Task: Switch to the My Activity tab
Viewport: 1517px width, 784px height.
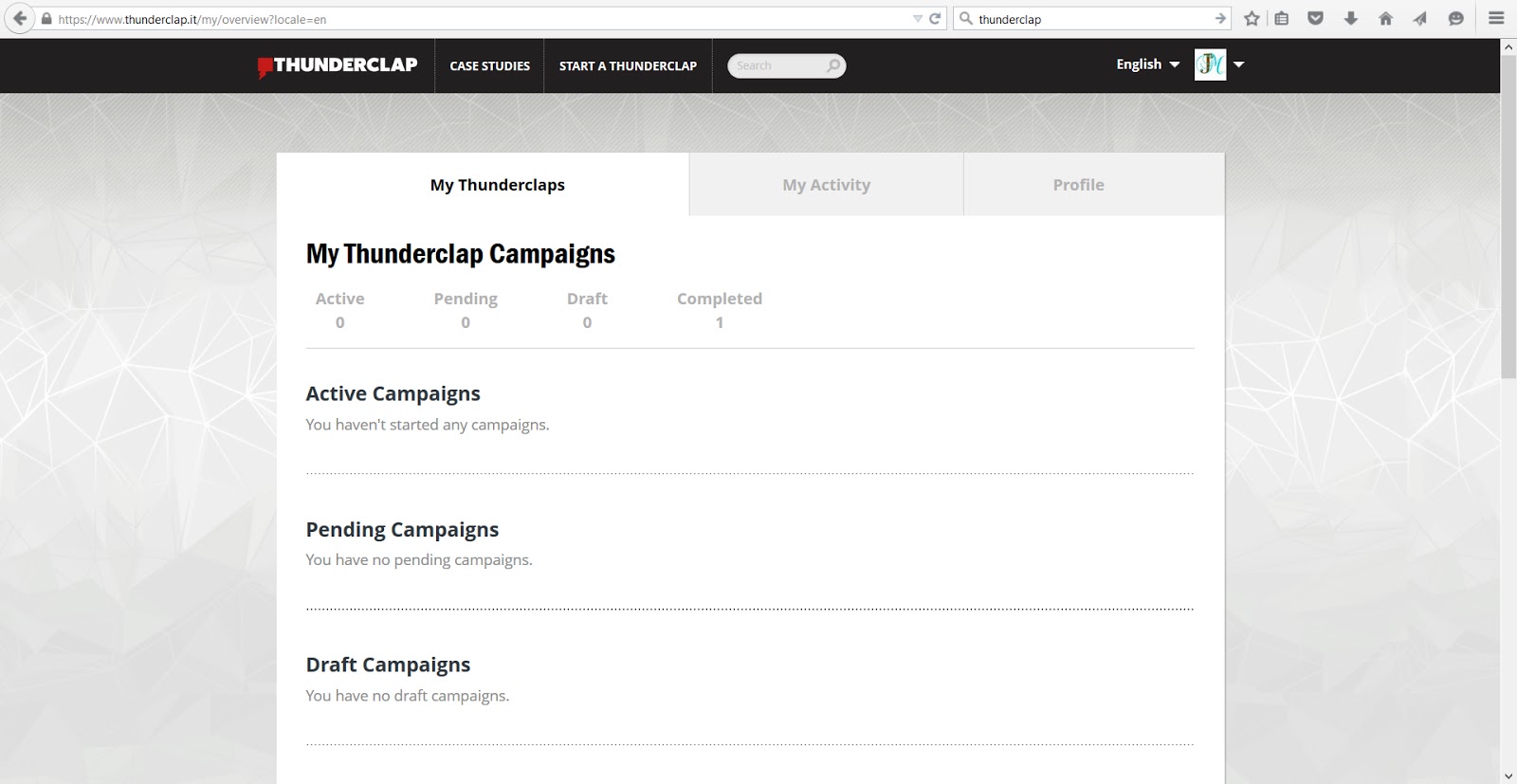Action: tap(826, 185)
